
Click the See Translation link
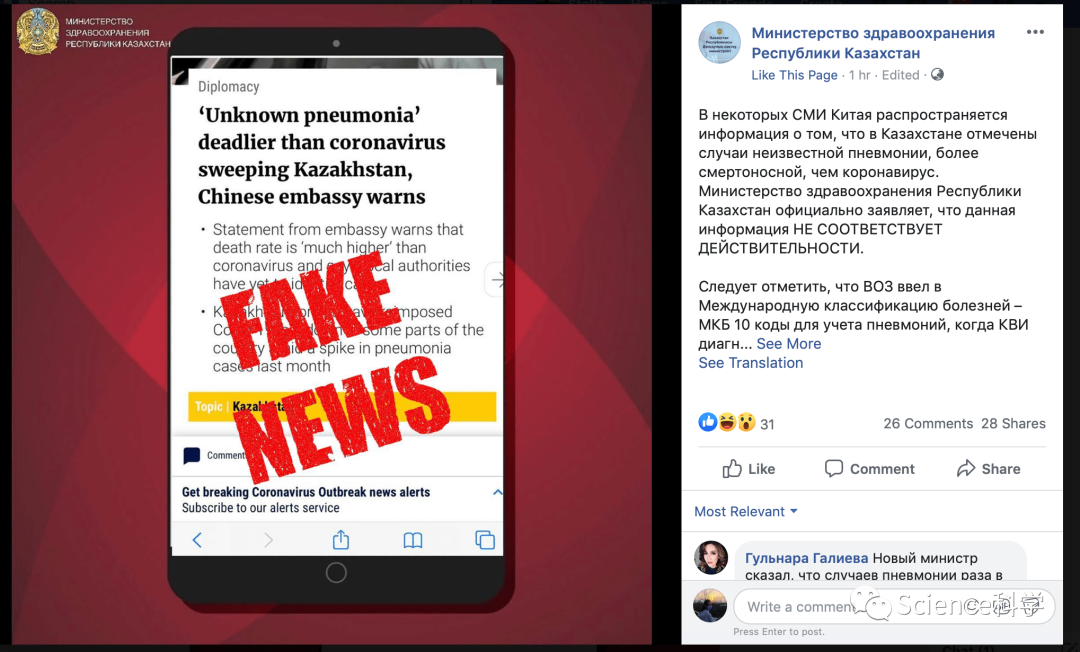(751, 363)
